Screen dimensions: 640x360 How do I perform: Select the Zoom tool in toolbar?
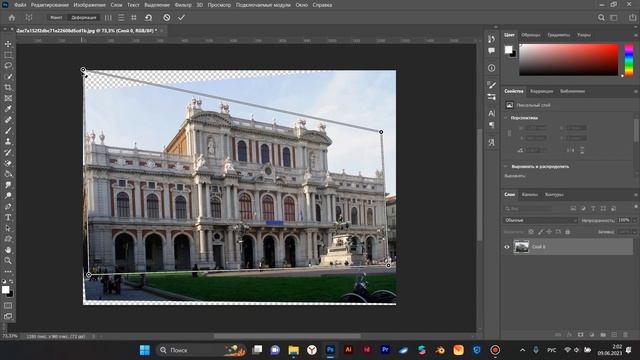[x=8, y=260]
